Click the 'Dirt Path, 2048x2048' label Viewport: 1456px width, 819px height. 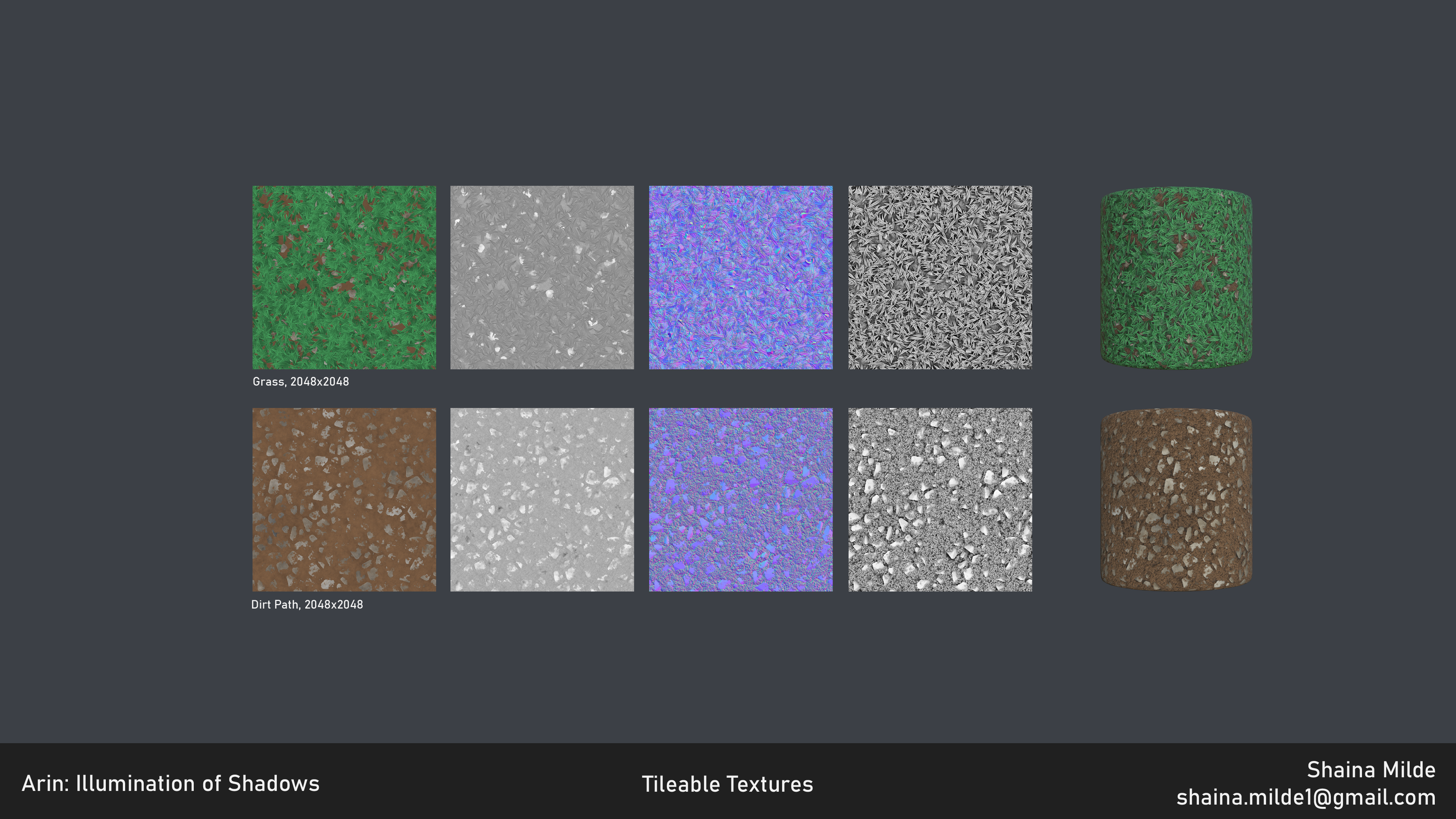pos(307,605)
